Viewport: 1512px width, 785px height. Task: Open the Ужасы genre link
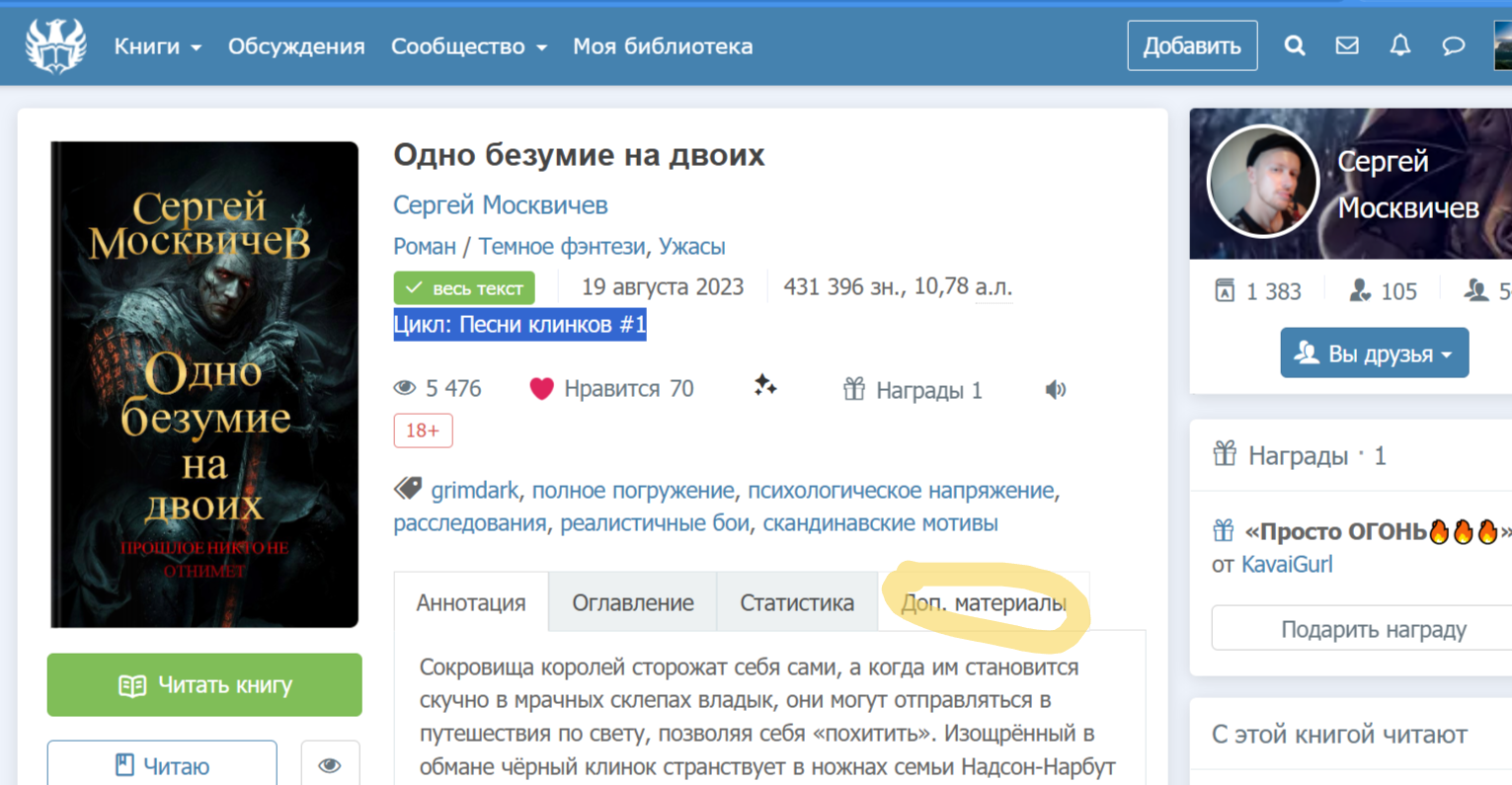point(691,246)
